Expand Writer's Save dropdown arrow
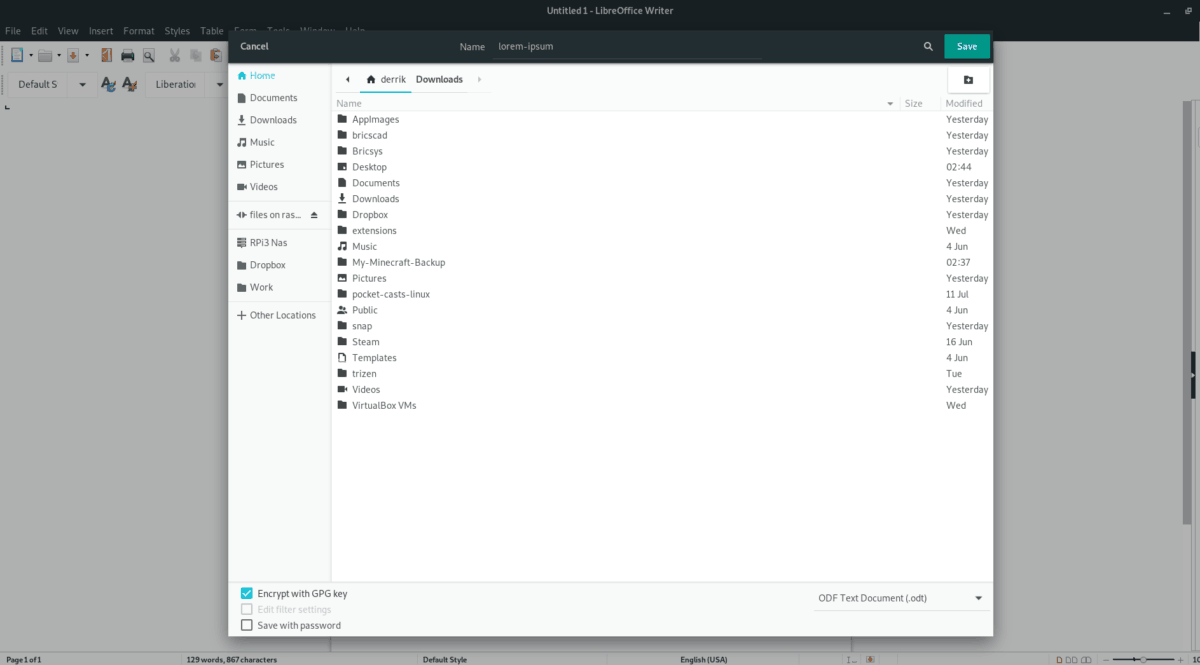Viewport: 1200px width, 665px height. (87, 55)
